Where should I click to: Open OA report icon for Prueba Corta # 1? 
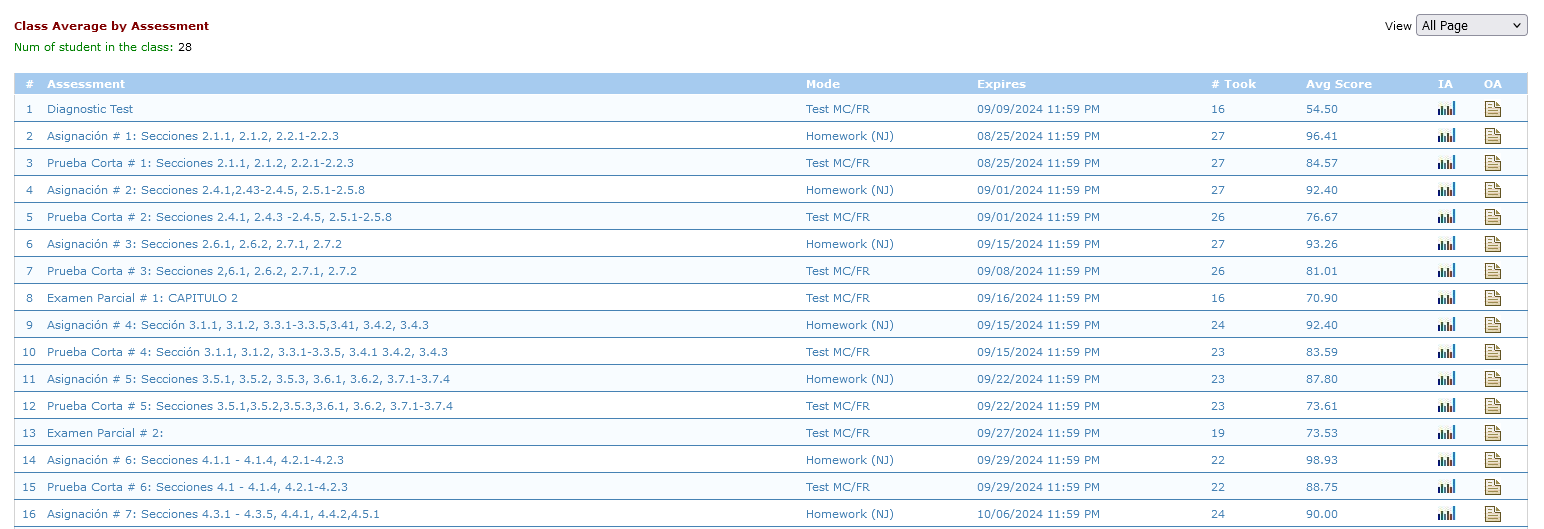[1493, 163]
